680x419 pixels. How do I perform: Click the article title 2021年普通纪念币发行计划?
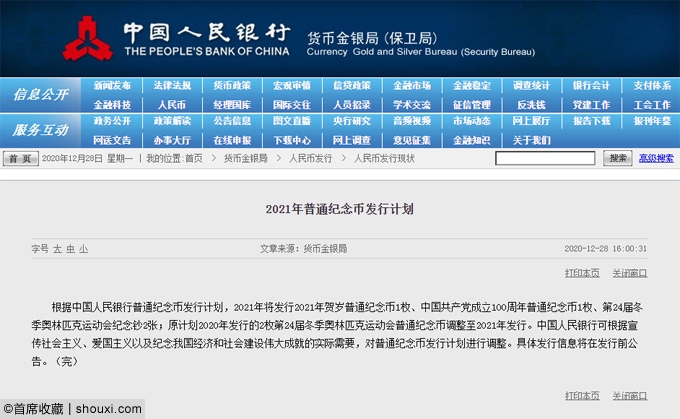coord(340,209)
